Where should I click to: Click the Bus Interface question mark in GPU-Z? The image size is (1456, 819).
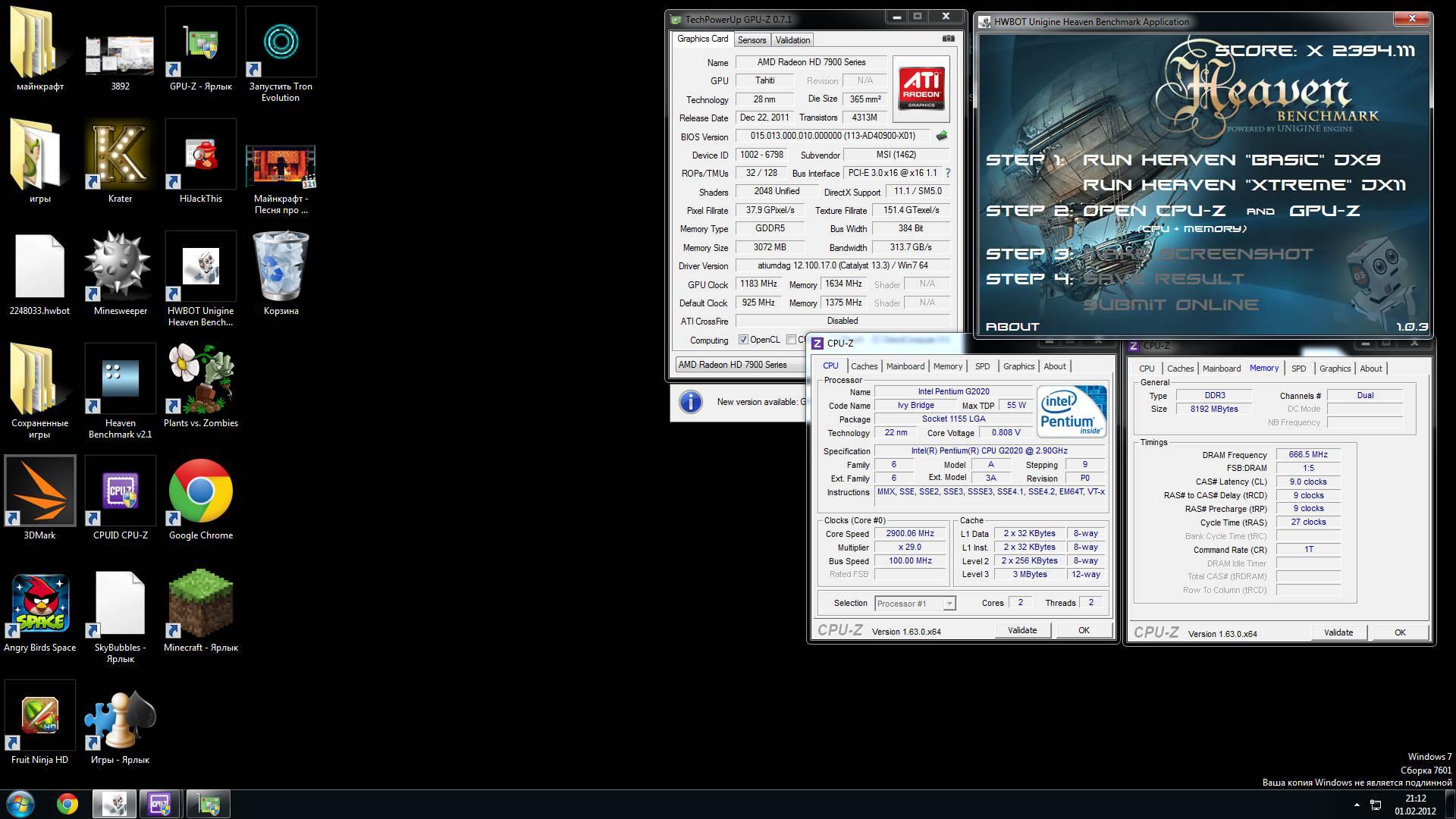[x=947, y=173]
